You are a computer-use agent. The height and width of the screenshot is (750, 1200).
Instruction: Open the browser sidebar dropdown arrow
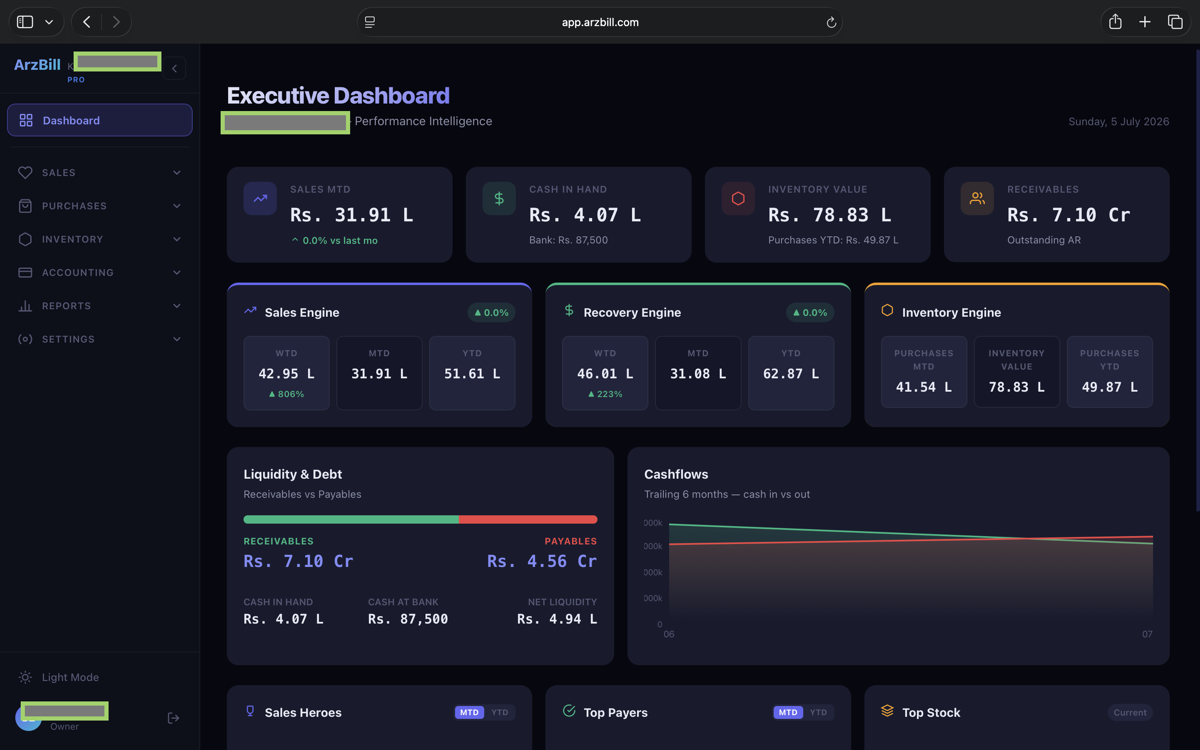coord(49,22)
